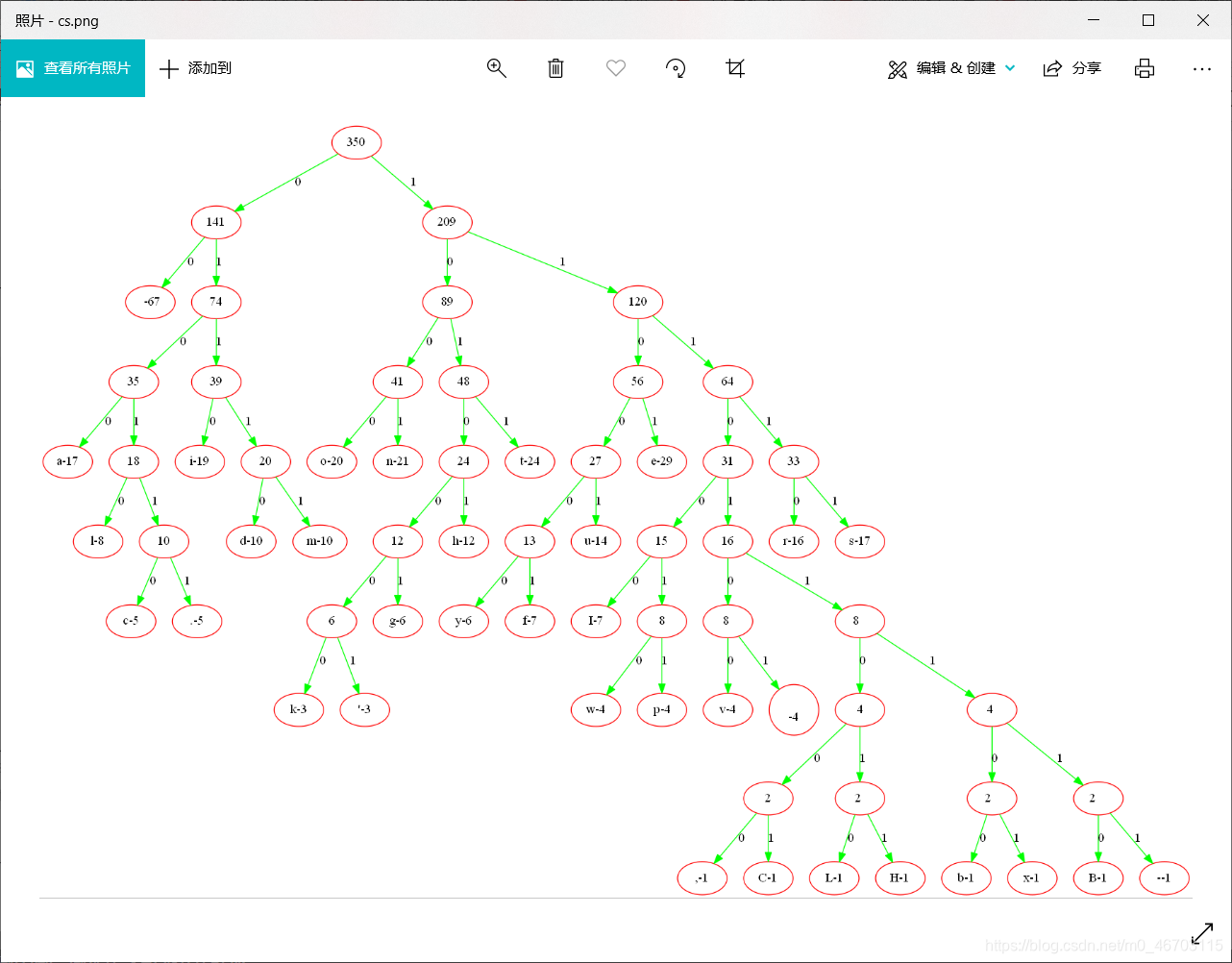Click leaf node h-12

(x=463, y=541)
